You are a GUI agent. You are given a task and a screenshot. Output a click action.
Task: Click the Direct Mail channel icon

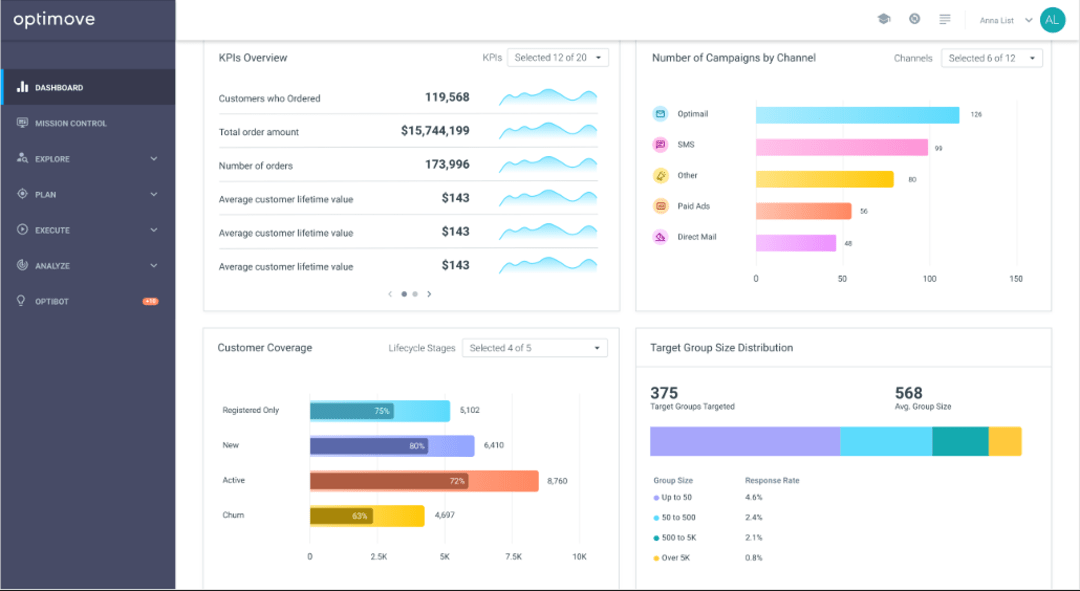[x=660, y=237]
